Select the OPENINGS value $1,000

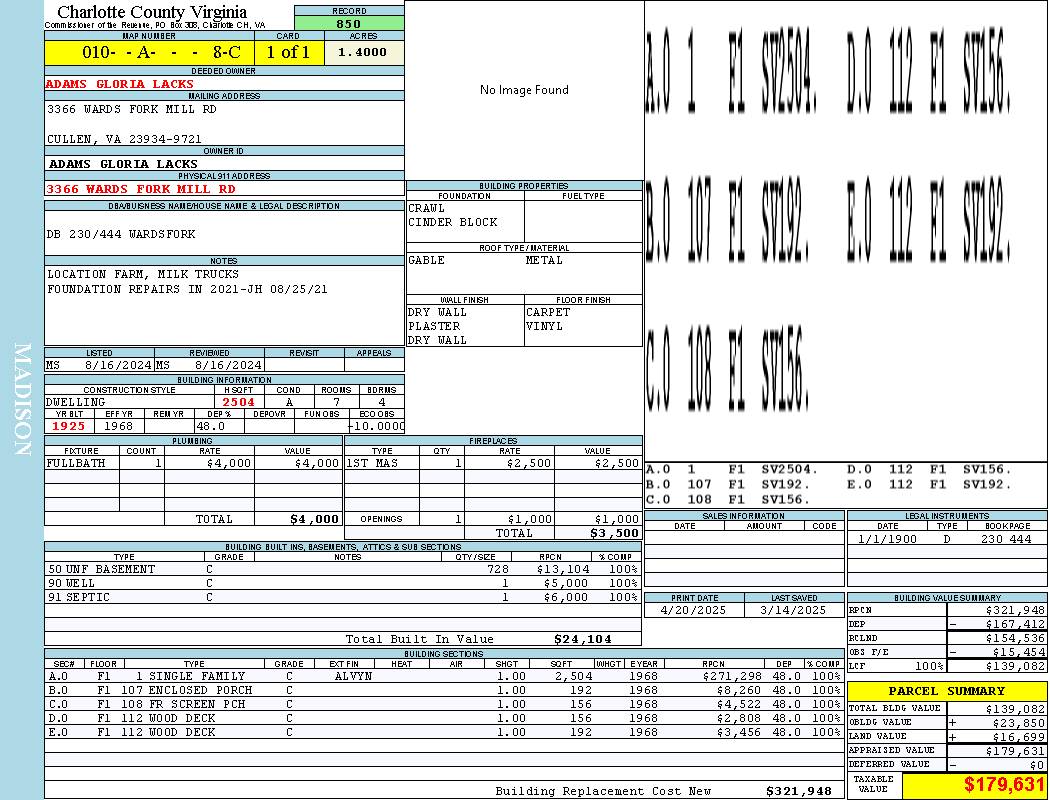click(x=617, y=519)
